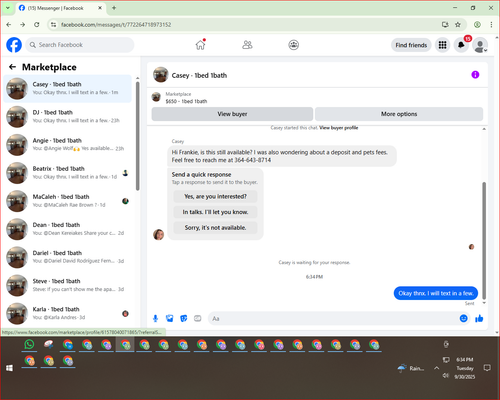This screenshot has width=500, height=400.
Task: Click the browser back arrow
Action: click(x=9, y=25)
